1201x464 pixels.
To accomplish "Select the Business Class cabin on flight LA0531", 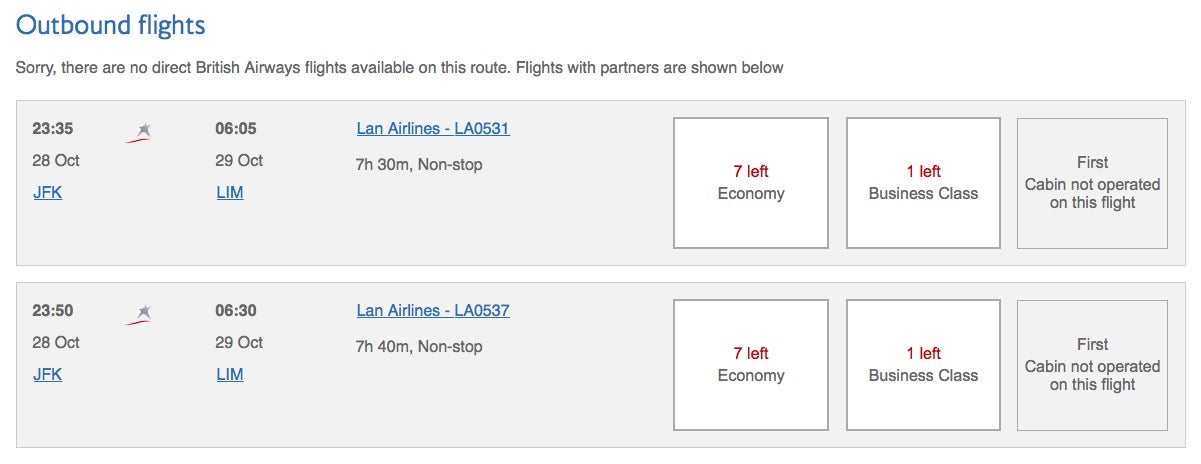I will [x=923, y=183].
